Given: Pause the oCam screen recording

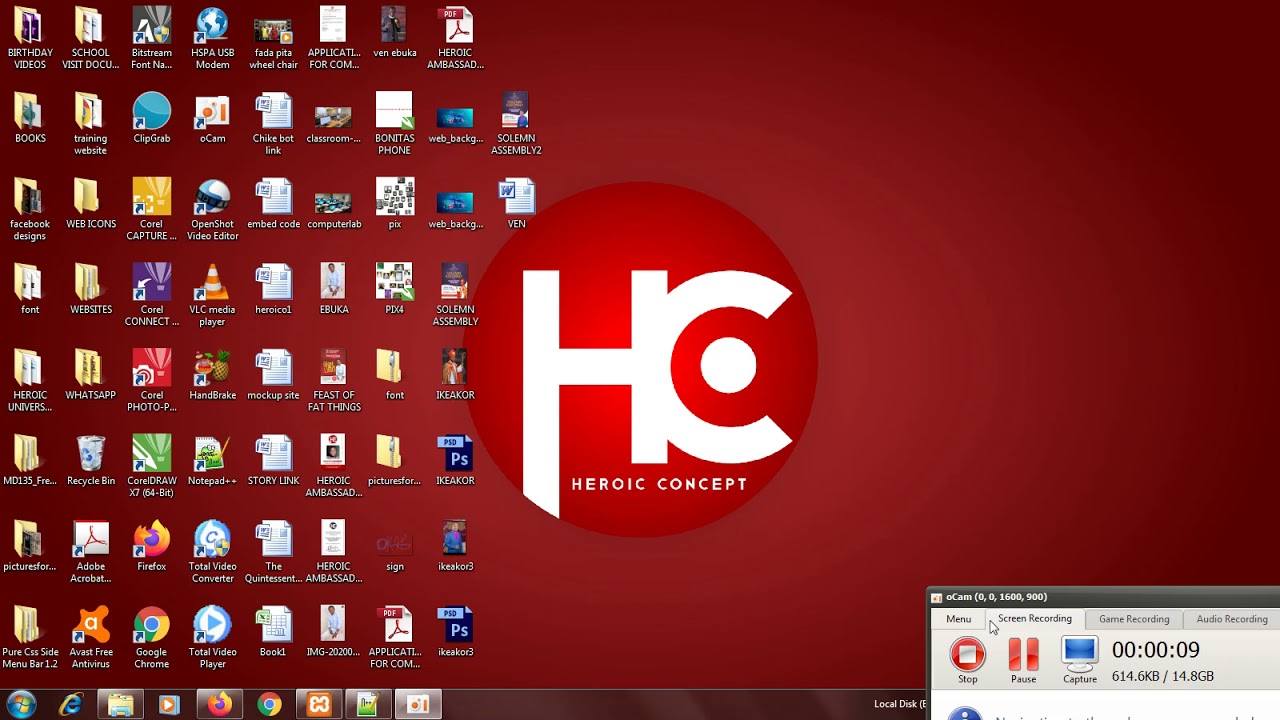Looking at the screenshot, I should click(1023, 660).
